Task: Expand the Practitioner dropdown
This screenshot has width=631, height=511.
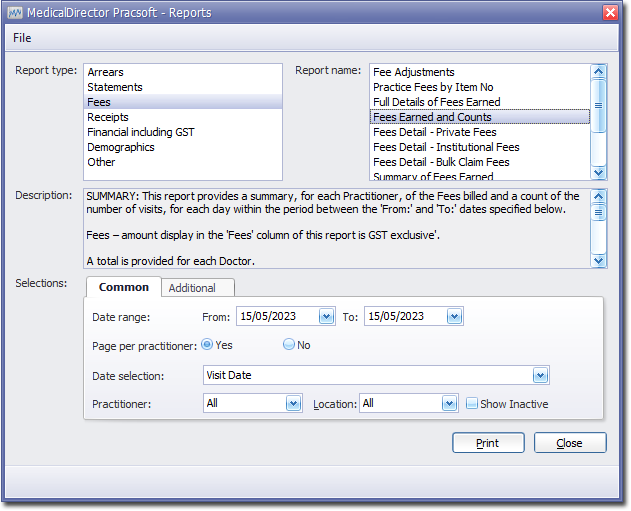Action: point(293,404)
